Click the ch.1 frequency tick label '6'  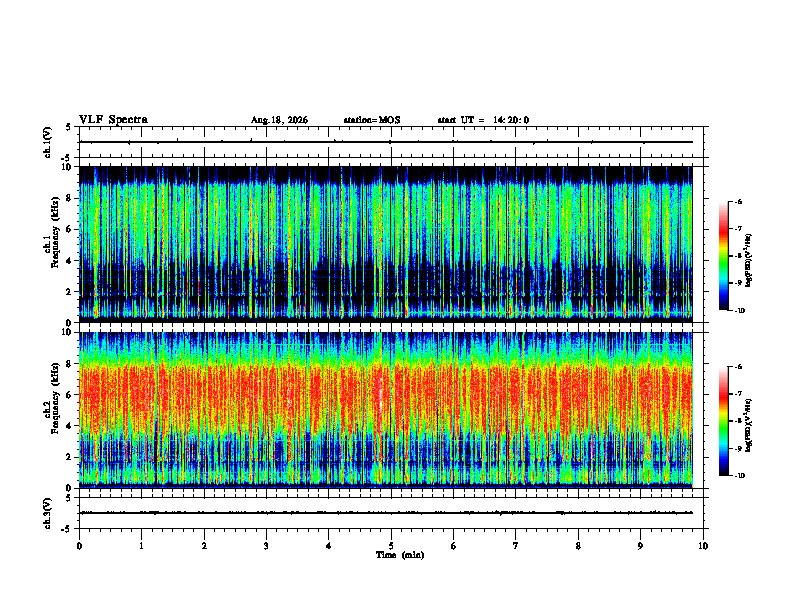tap(70, 230)
